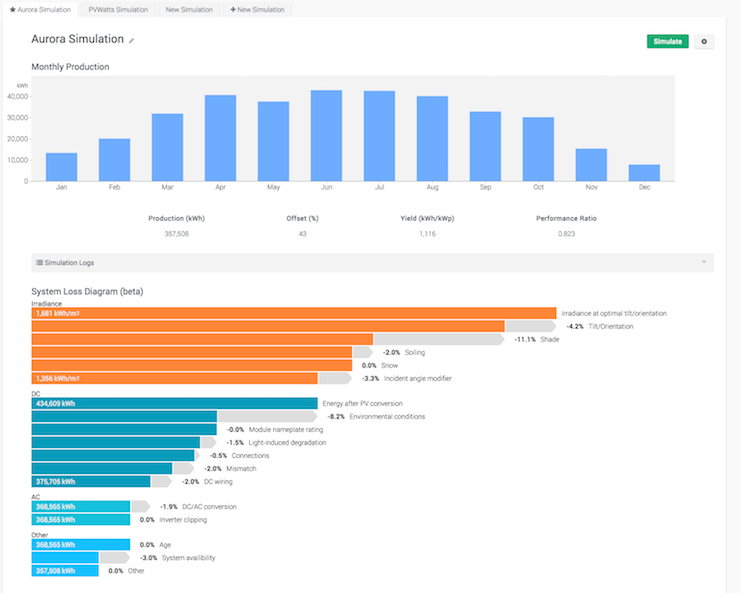Click the DC/AC conversion label
Image resolution: width=741 pixels, height=593 pixels.
tap(209, 507)
